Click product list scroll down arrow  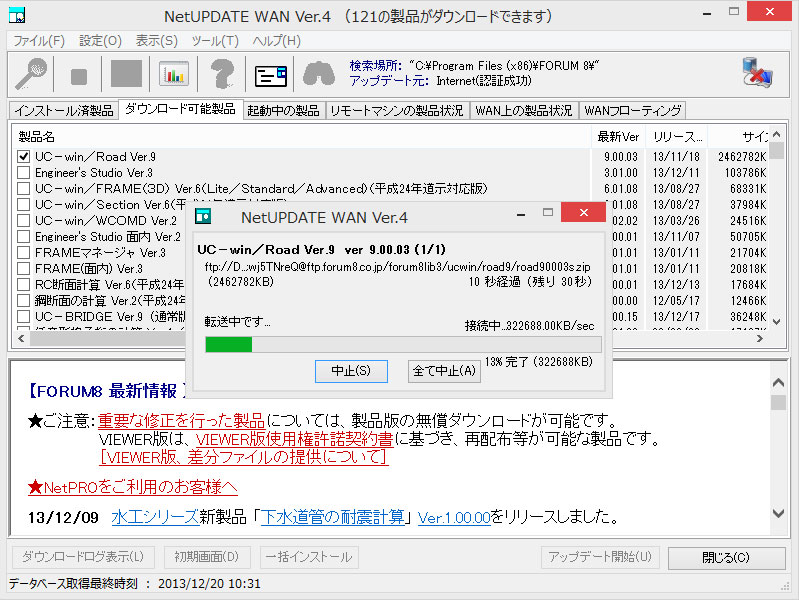click(x=777, y=322)
